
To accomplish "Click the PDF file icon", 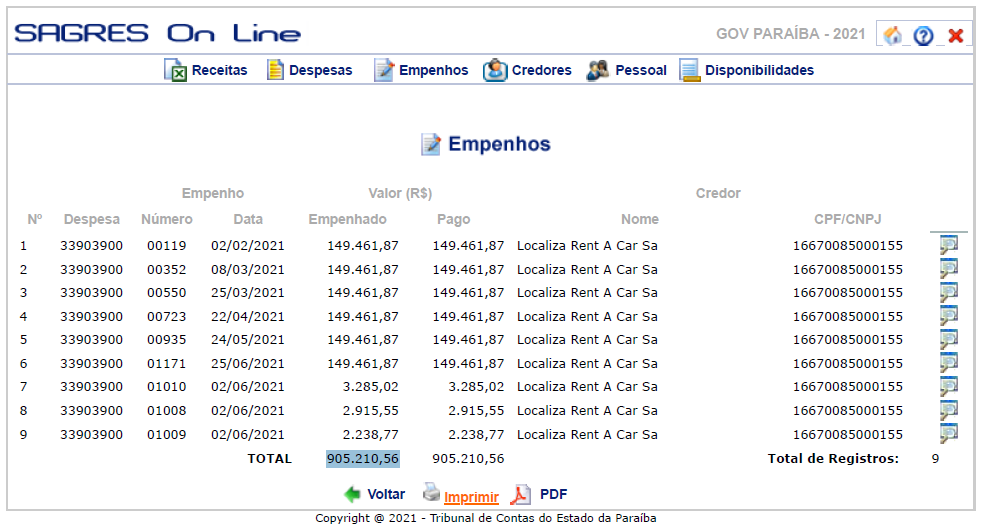I will [520, 495].
